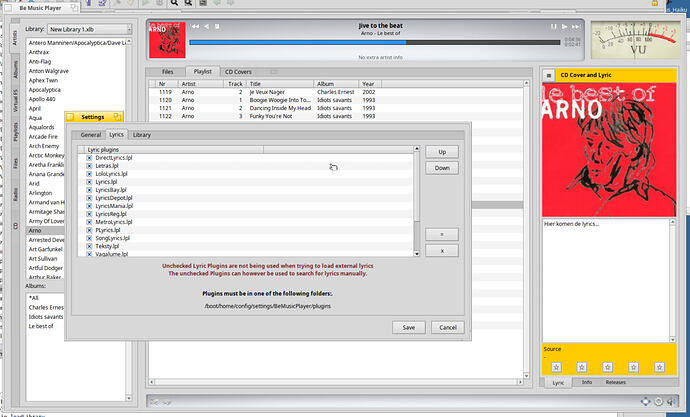Save the Settings dialog

(408, 327)
